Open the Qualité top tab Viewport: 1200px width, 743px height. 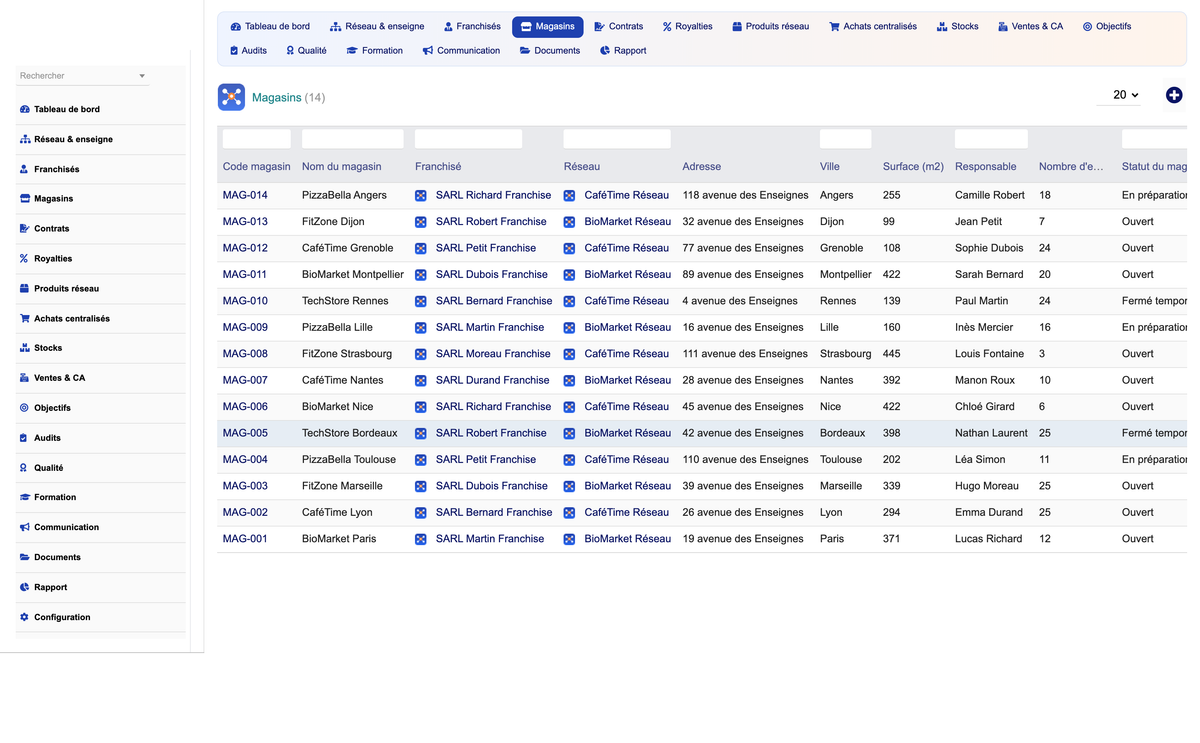pos(306,50)
